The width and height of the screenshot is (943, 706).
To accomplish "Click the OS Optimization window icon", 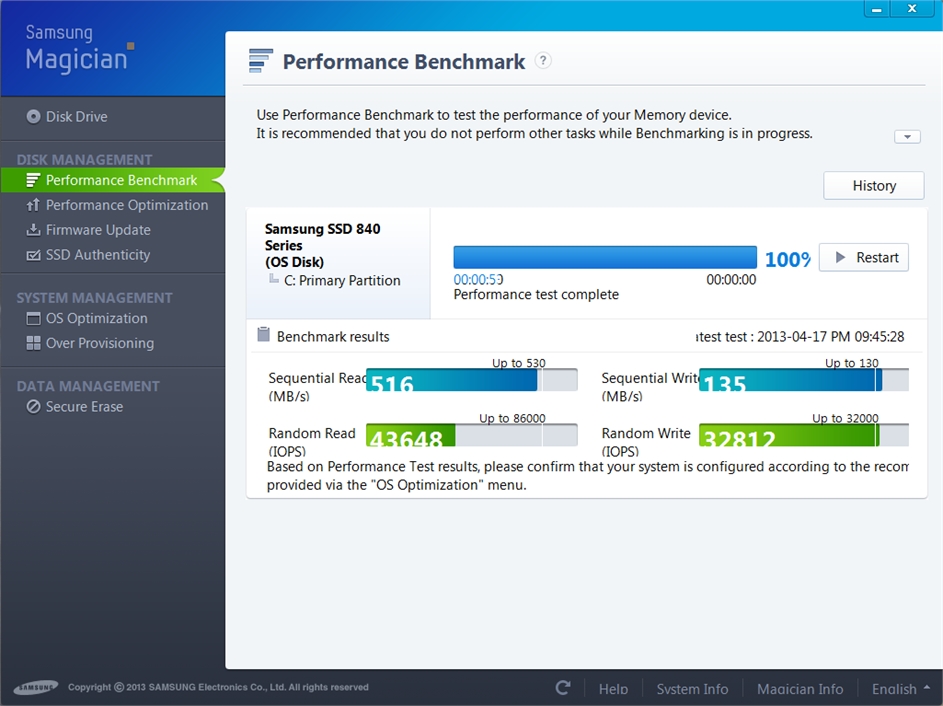I will point(33,318).
